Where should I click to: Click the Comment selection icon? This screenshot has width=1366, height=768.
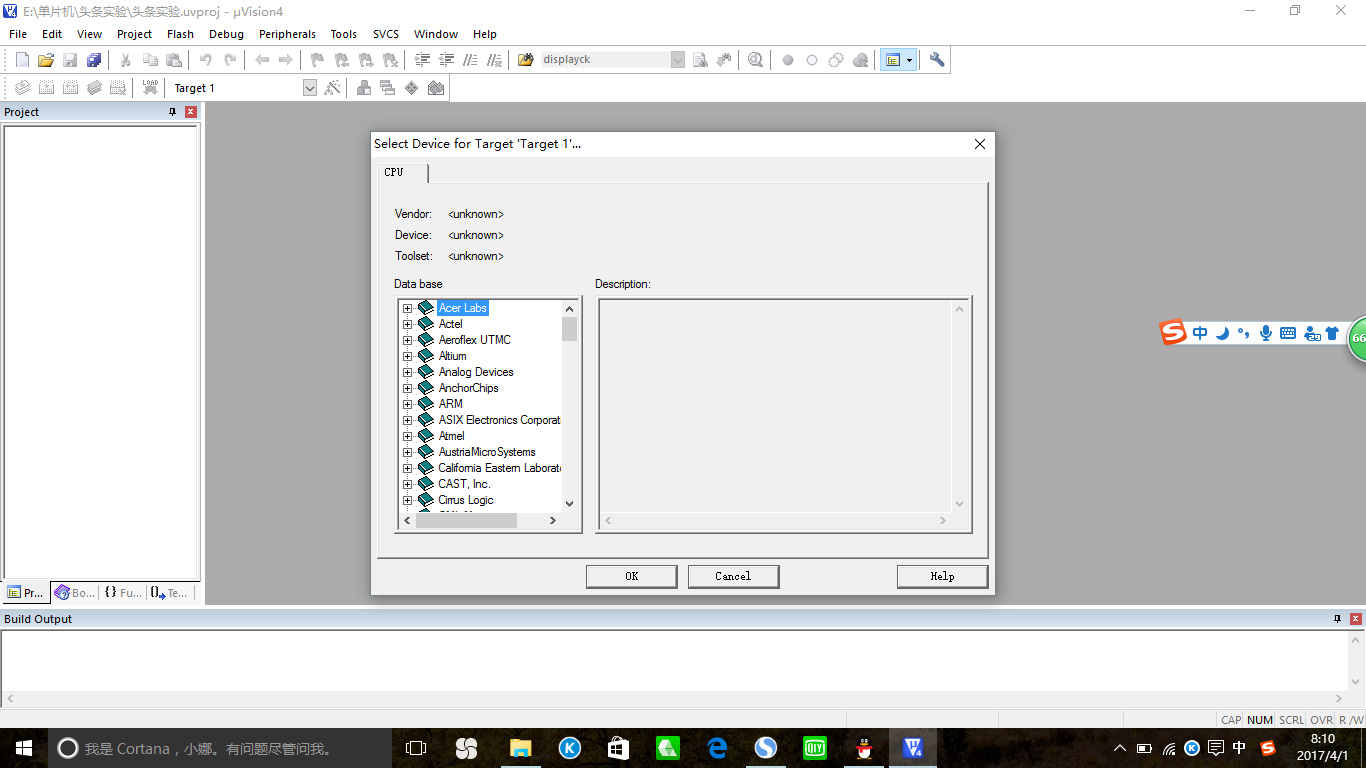(470, 60)
